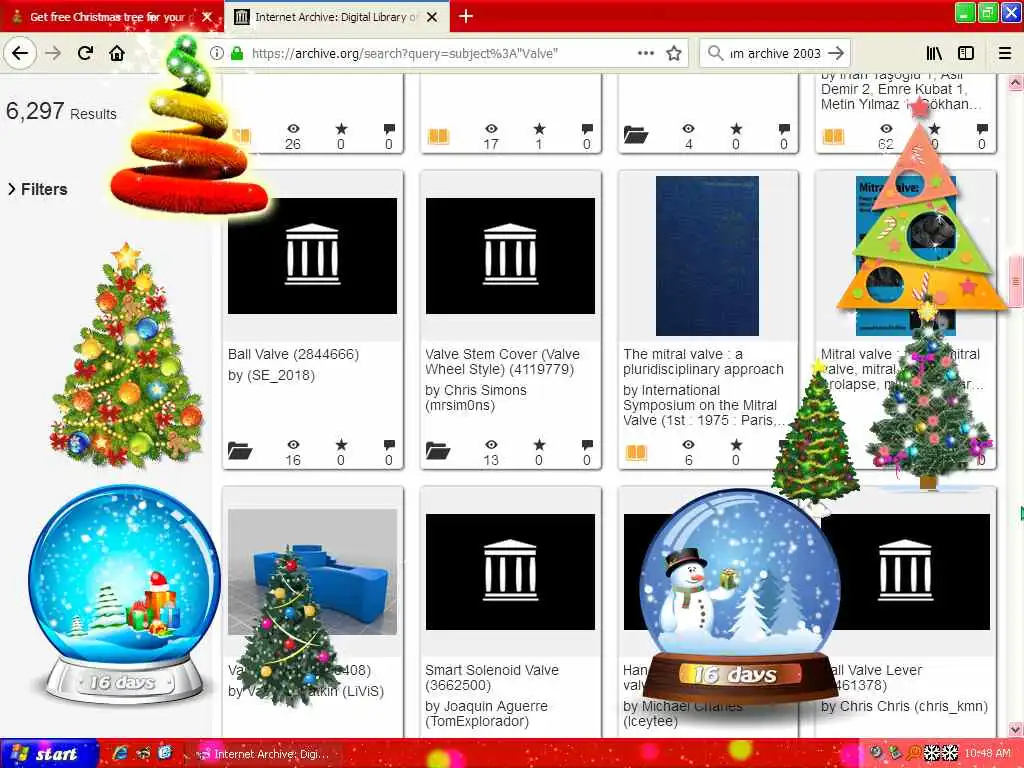This screenshot has height=768, width=1024.
Task: Go back with the browser back arrow
Action: [x=20, y=53]
